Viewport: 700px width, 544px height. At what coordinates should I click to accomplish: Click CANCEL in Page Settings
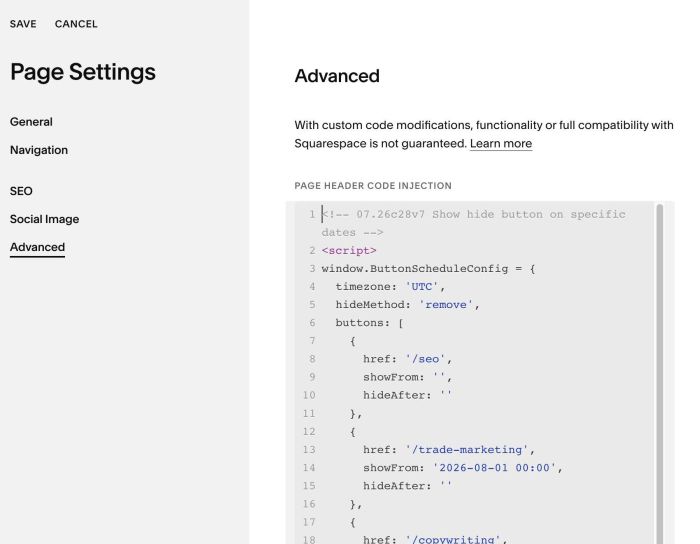(76, 24)
